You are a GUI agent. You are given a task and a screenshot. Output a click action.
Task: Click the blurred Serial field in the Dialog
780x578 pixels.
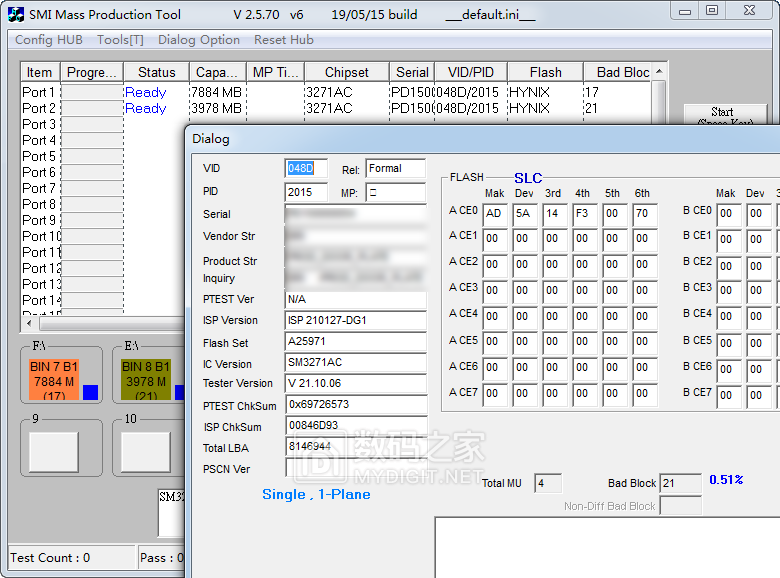pyautogui.click(x=356, y=213)
